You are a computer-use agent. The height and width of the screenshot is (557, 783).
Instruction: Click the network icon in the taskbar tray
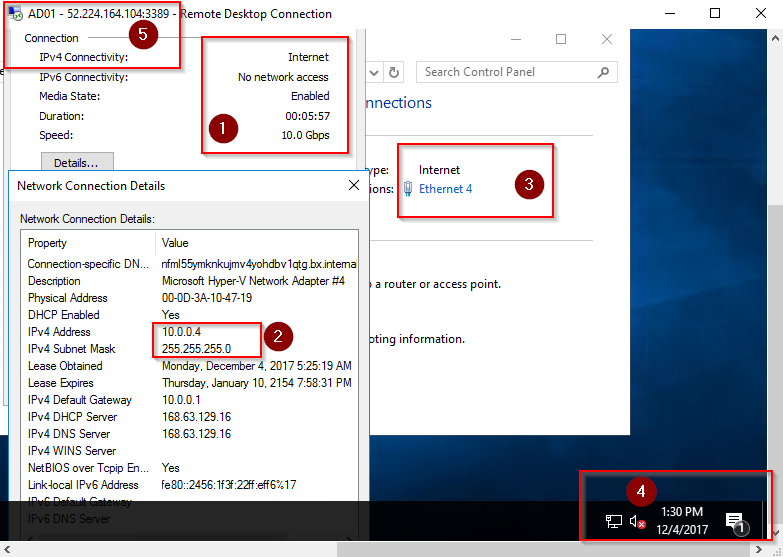click(x=614, y=522)
